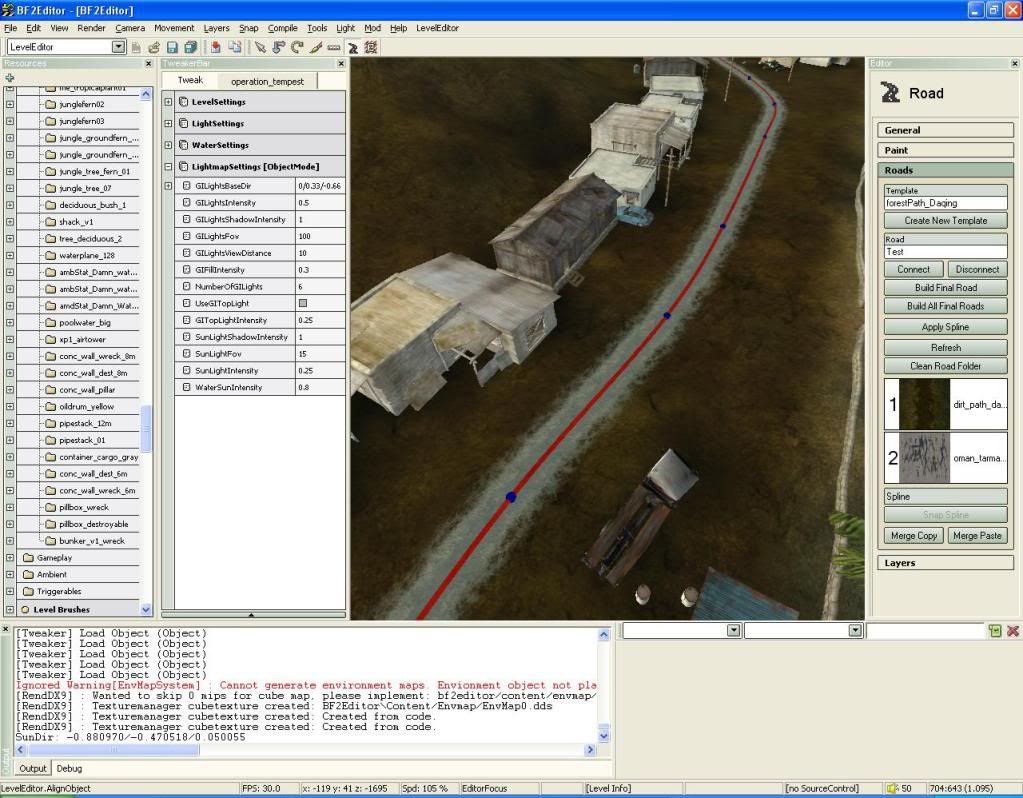Screen dimensions: 1023x798
Task: Open the Compile menu
Action: (x=283, y=28)
